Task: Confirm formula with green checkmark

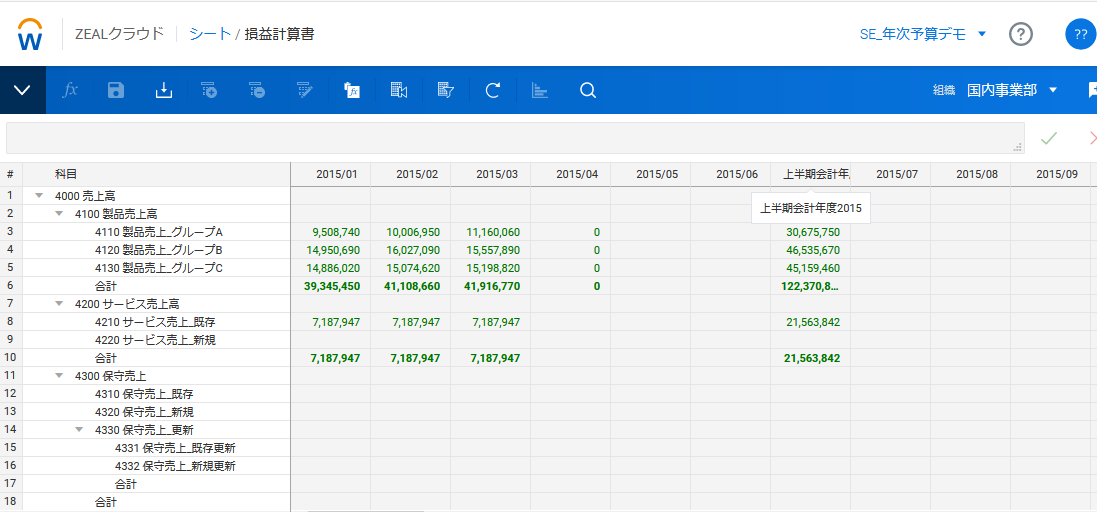Action: 1048,138
